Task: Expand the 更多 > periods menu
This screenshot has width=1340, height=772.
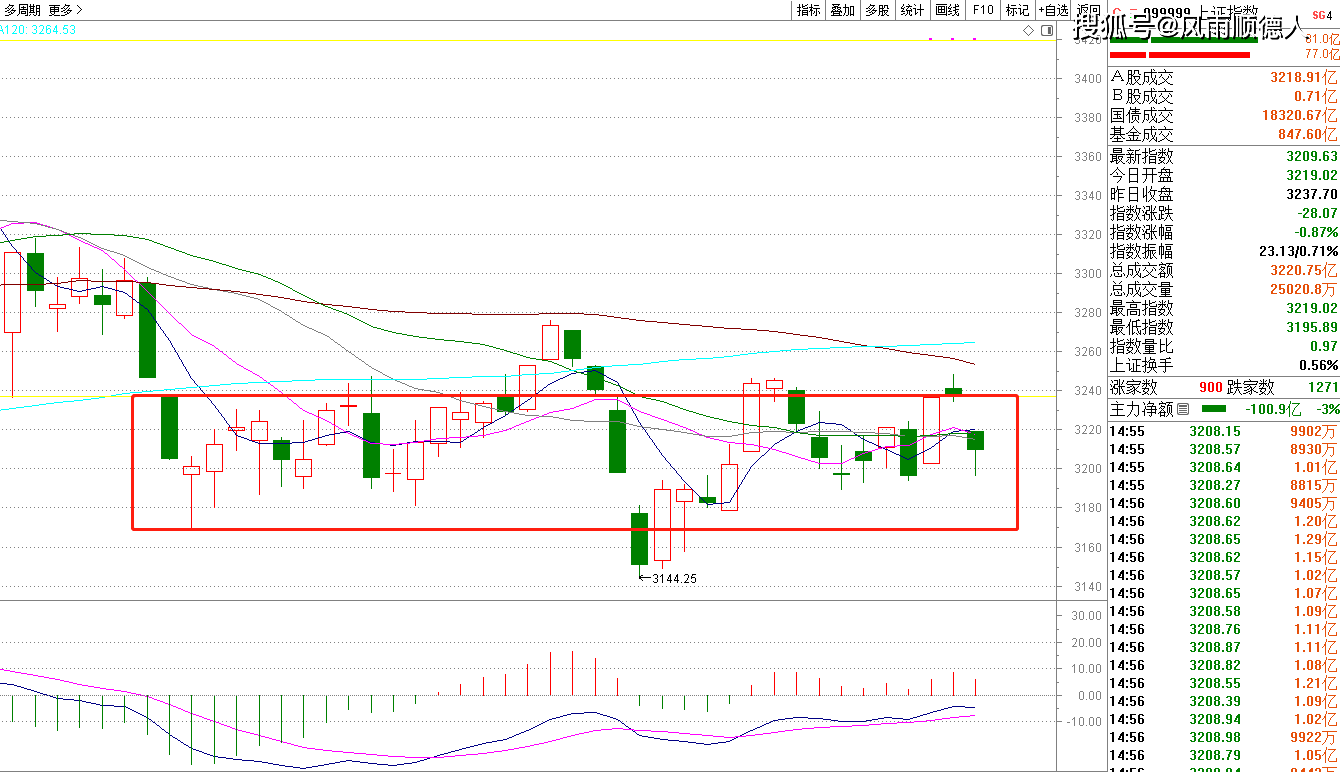Action: click(x=66, y=10)
